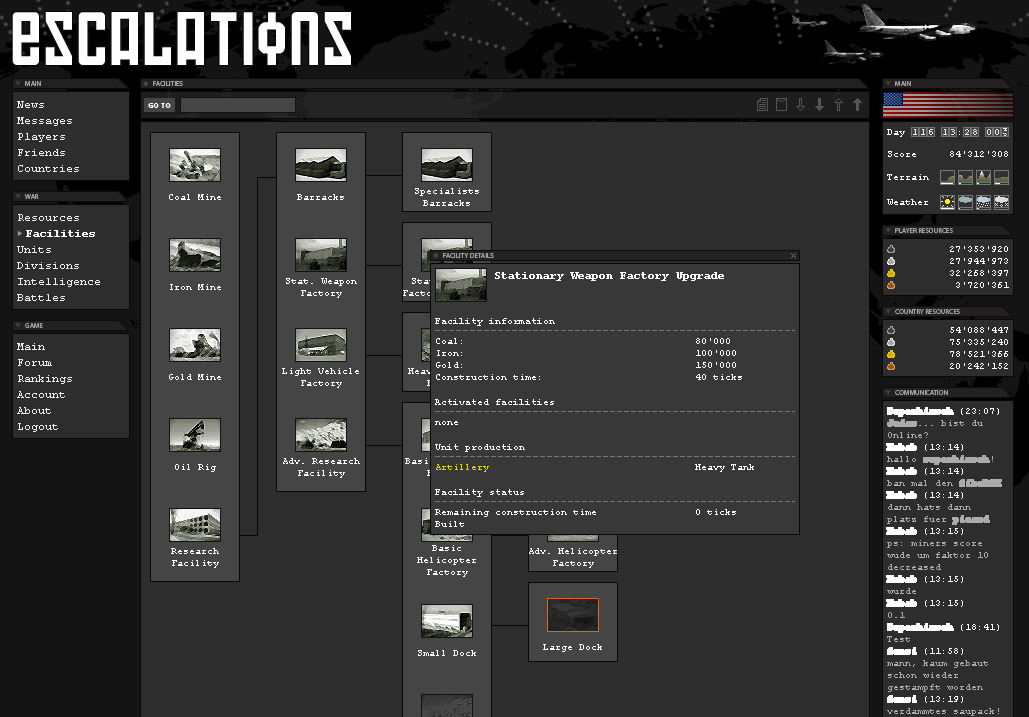This screenshot has height=717, width=1029.
Task: Click the Go To text input field
Action: pyautogui.click(x=238, y=105)
